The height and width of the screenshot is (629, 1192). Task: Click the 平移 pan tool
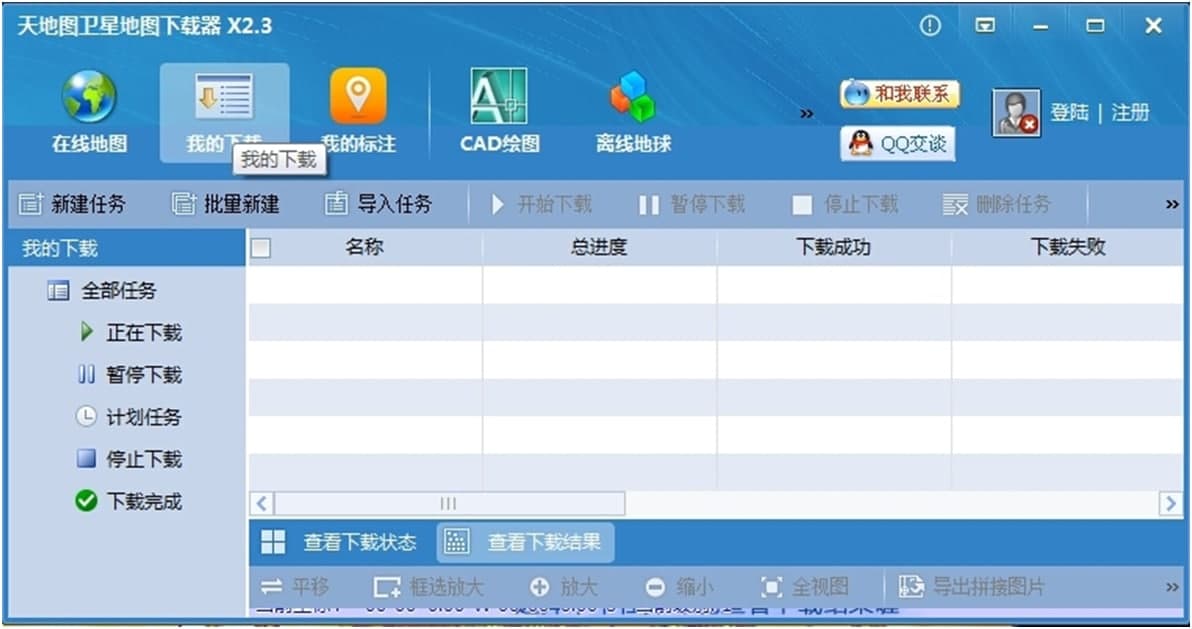[294, 587]
